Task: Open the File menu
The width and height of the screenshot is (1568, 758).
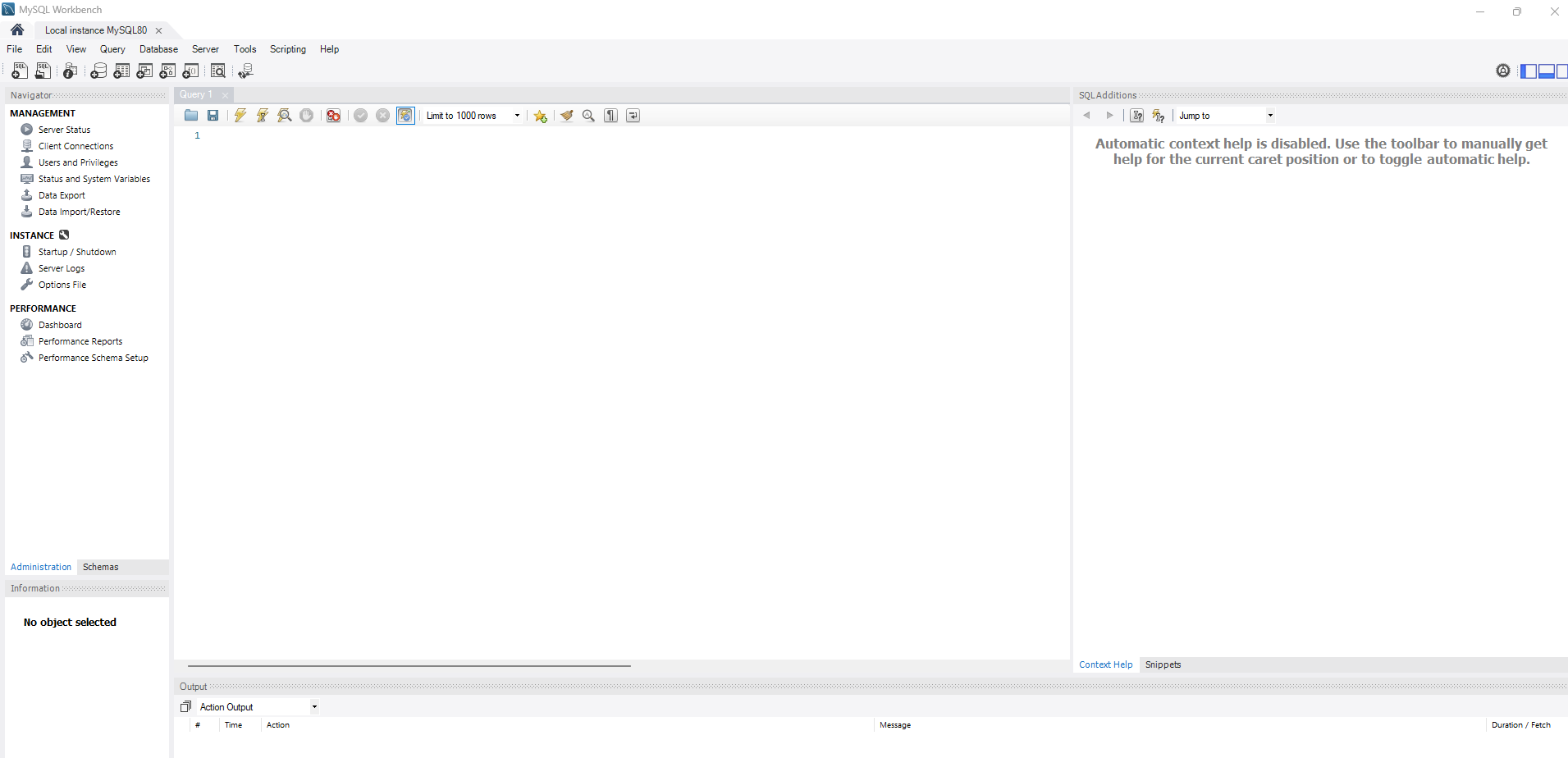Action: pos(15,49)
